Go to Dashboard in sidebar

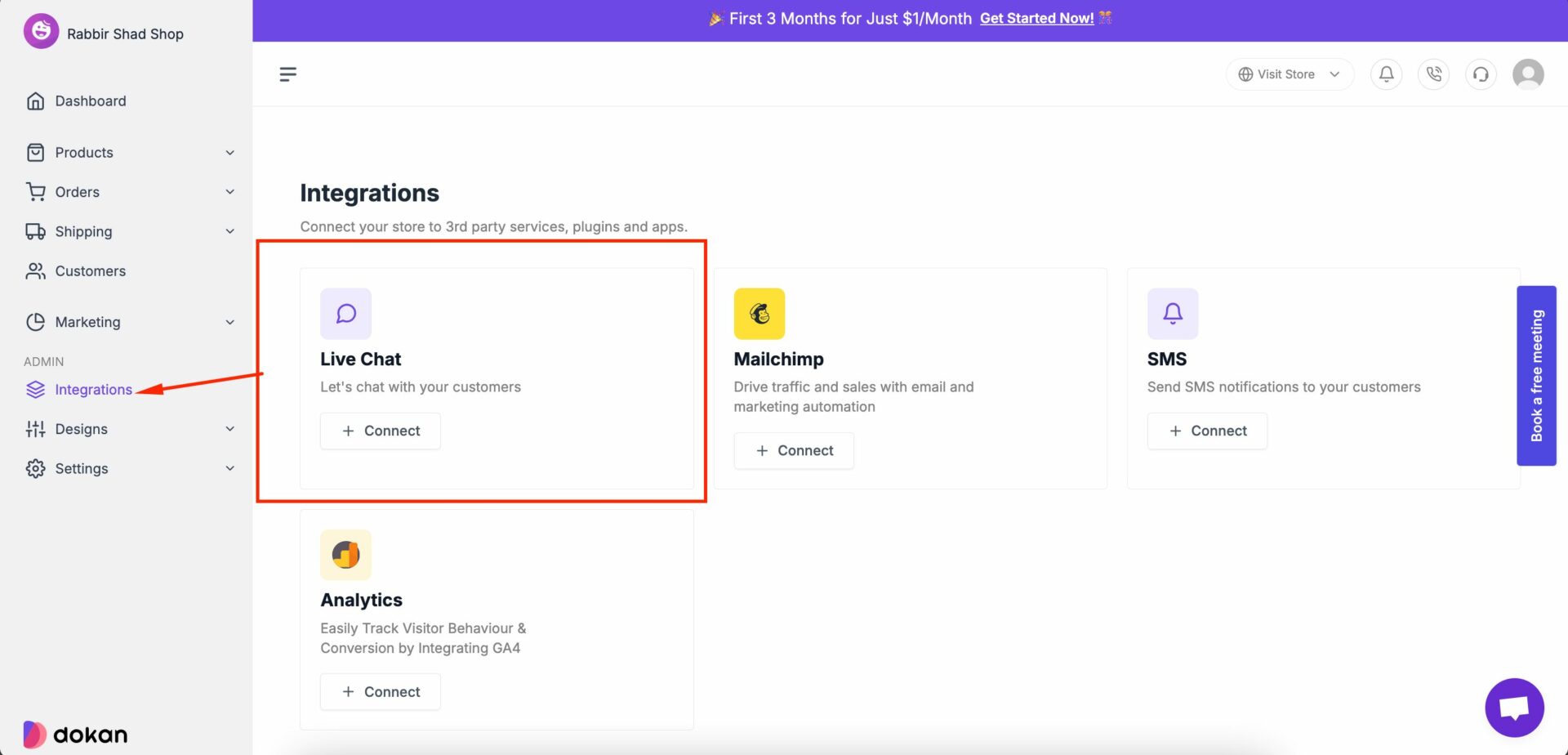91,101
